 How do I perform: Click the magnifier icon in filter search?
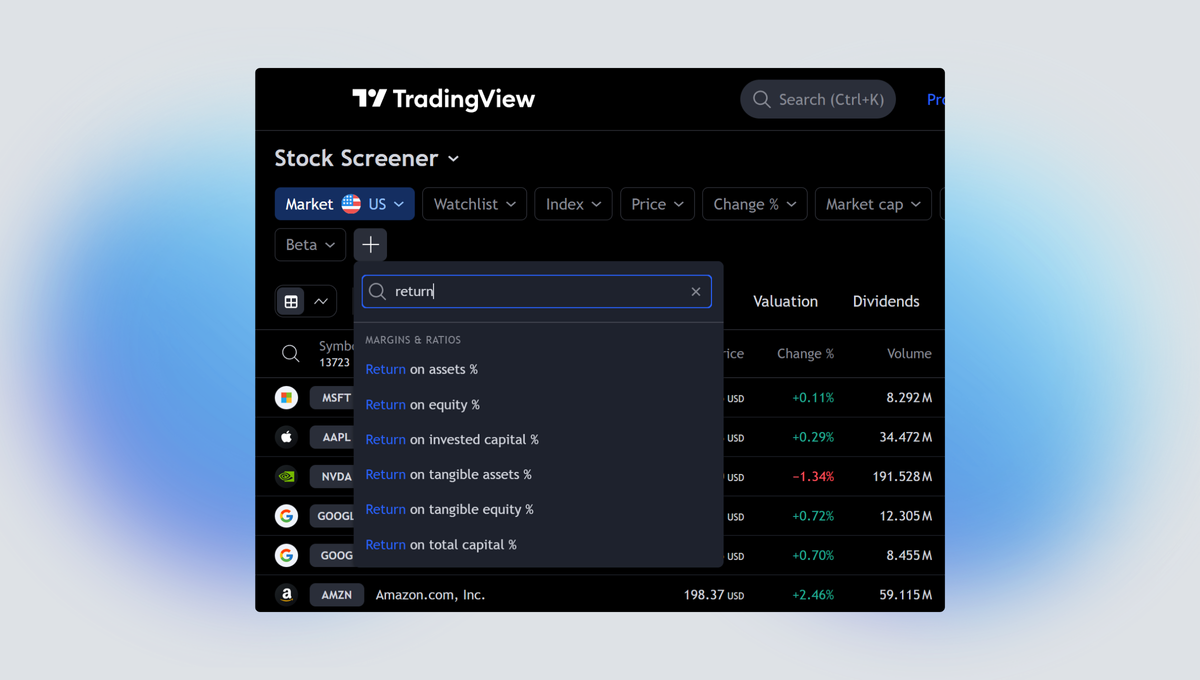point(377,291)
